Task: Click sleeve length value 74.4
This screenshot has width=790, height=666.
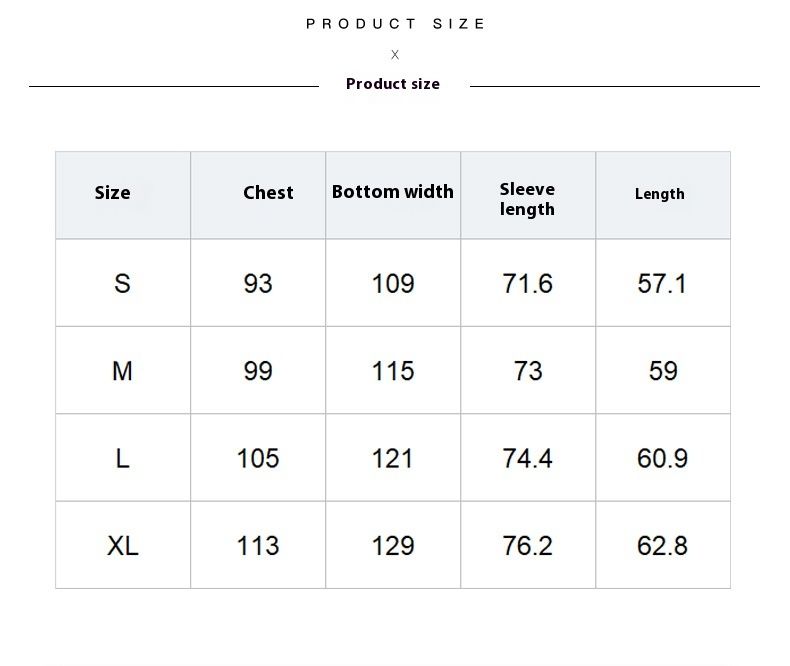Action: click(x=527, y=459)
